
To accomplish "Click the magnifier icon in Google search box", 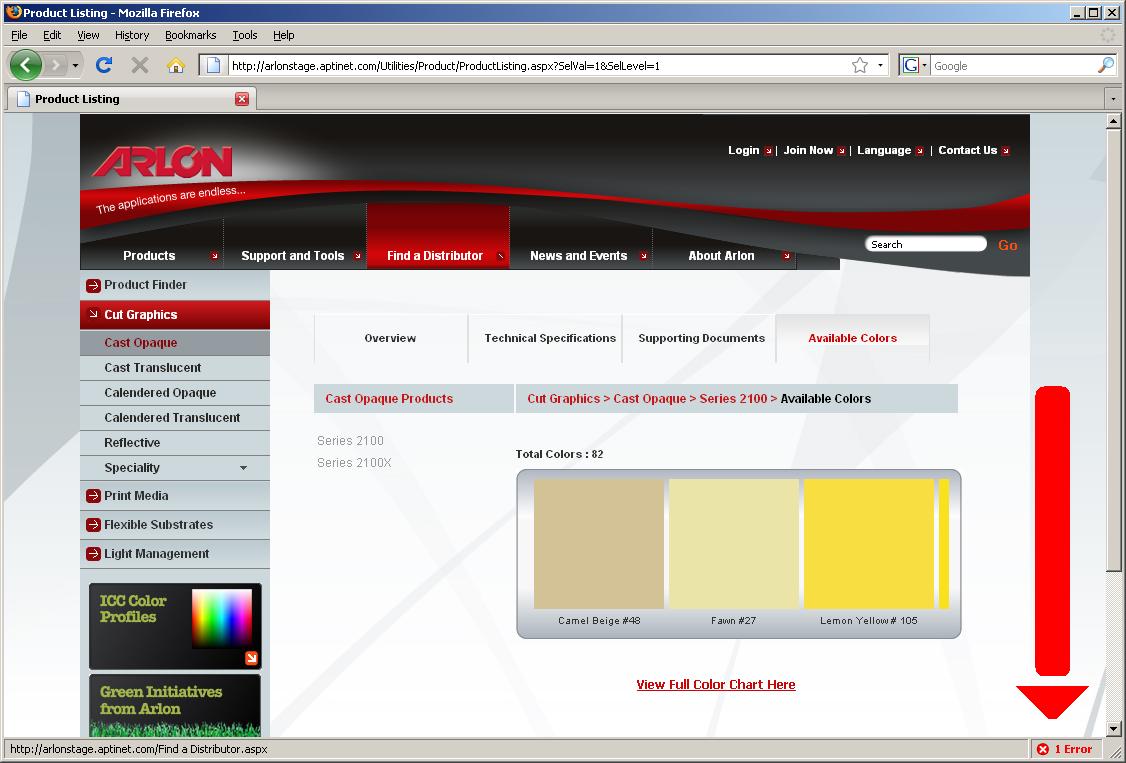I will 1106,65.
